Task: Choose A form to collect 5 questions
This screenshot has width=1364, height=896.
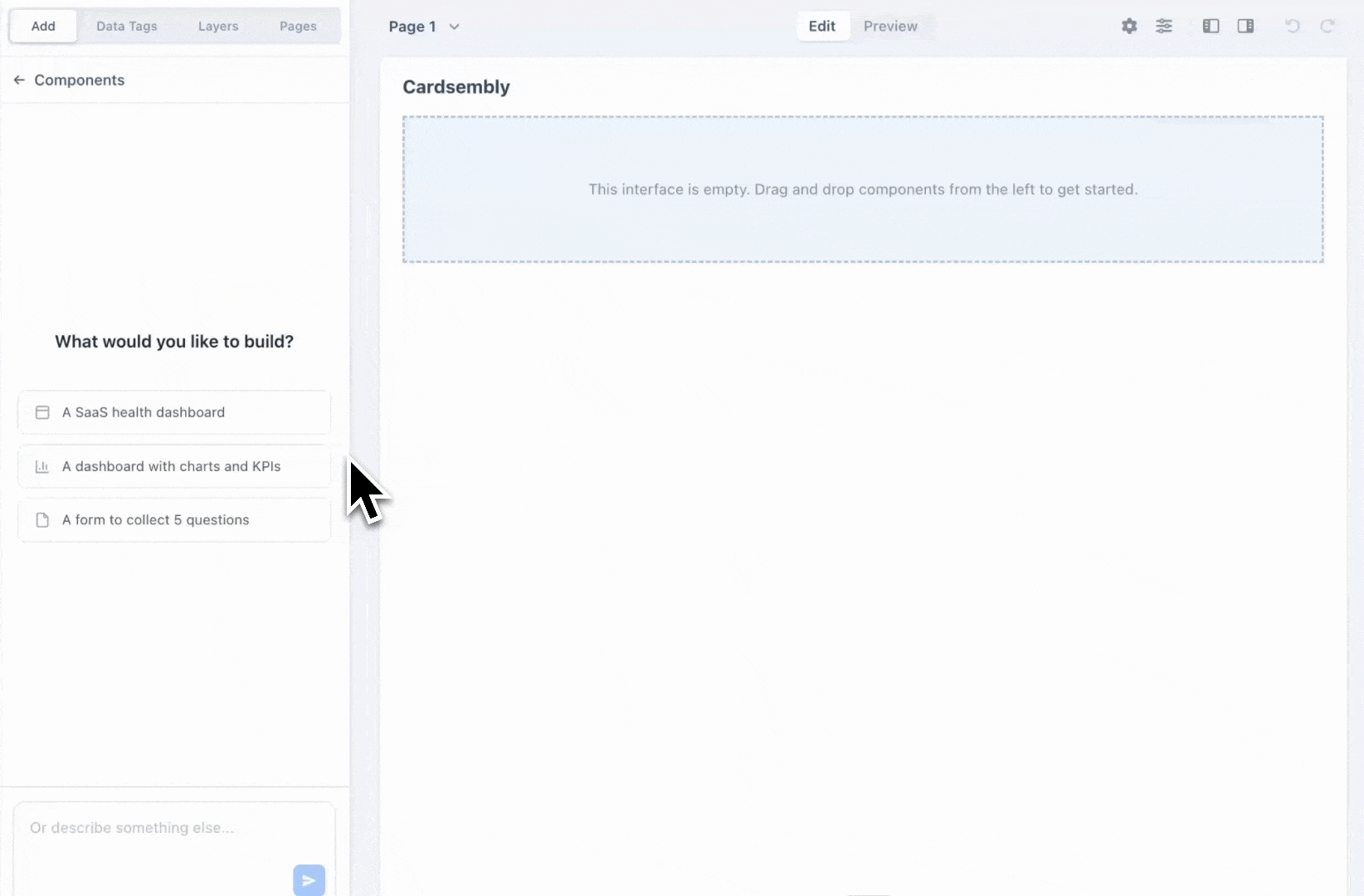Action: coord(174,520)
